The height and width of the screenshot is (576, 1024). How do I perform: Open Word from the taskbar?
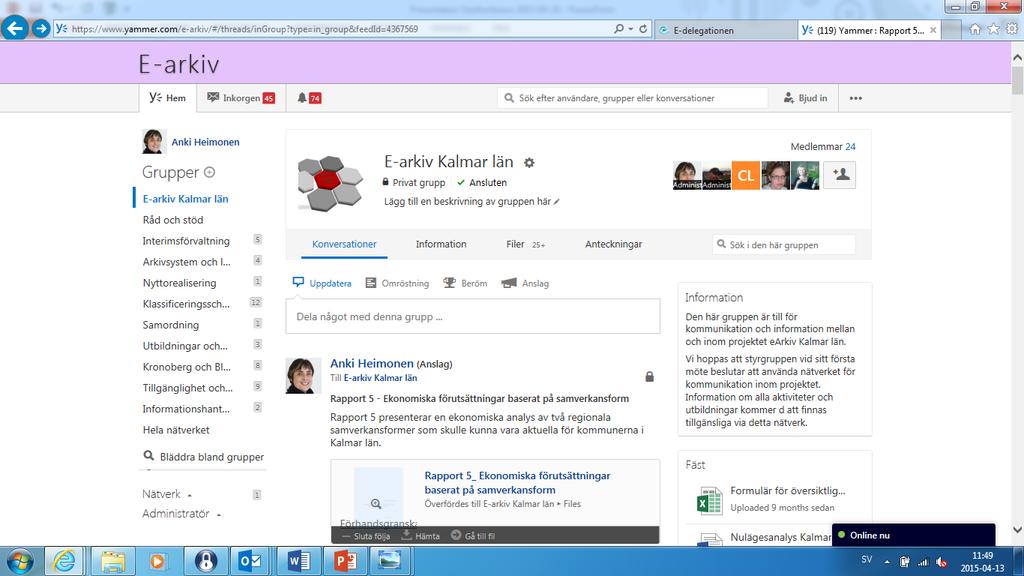click(298, 561)
